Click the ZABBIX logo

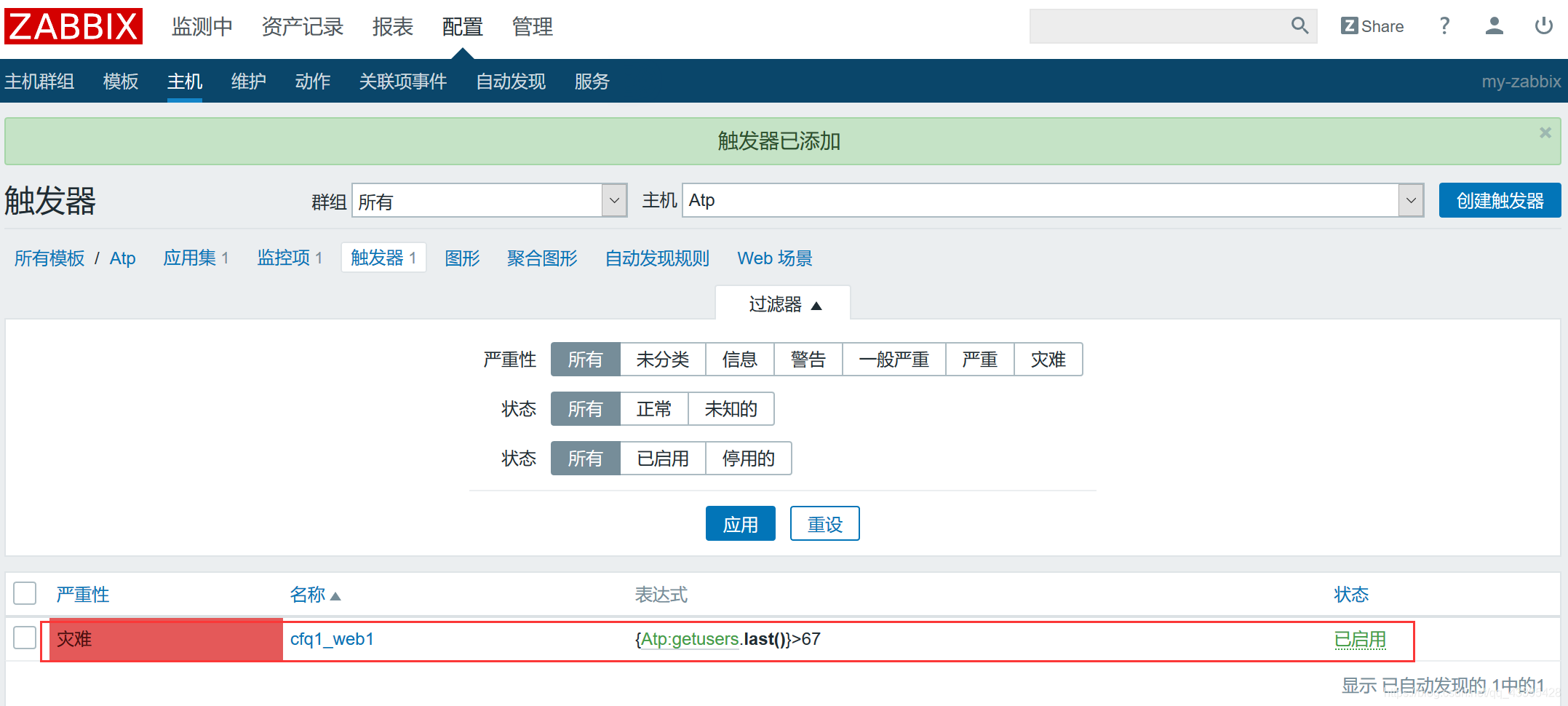(73, 26)
